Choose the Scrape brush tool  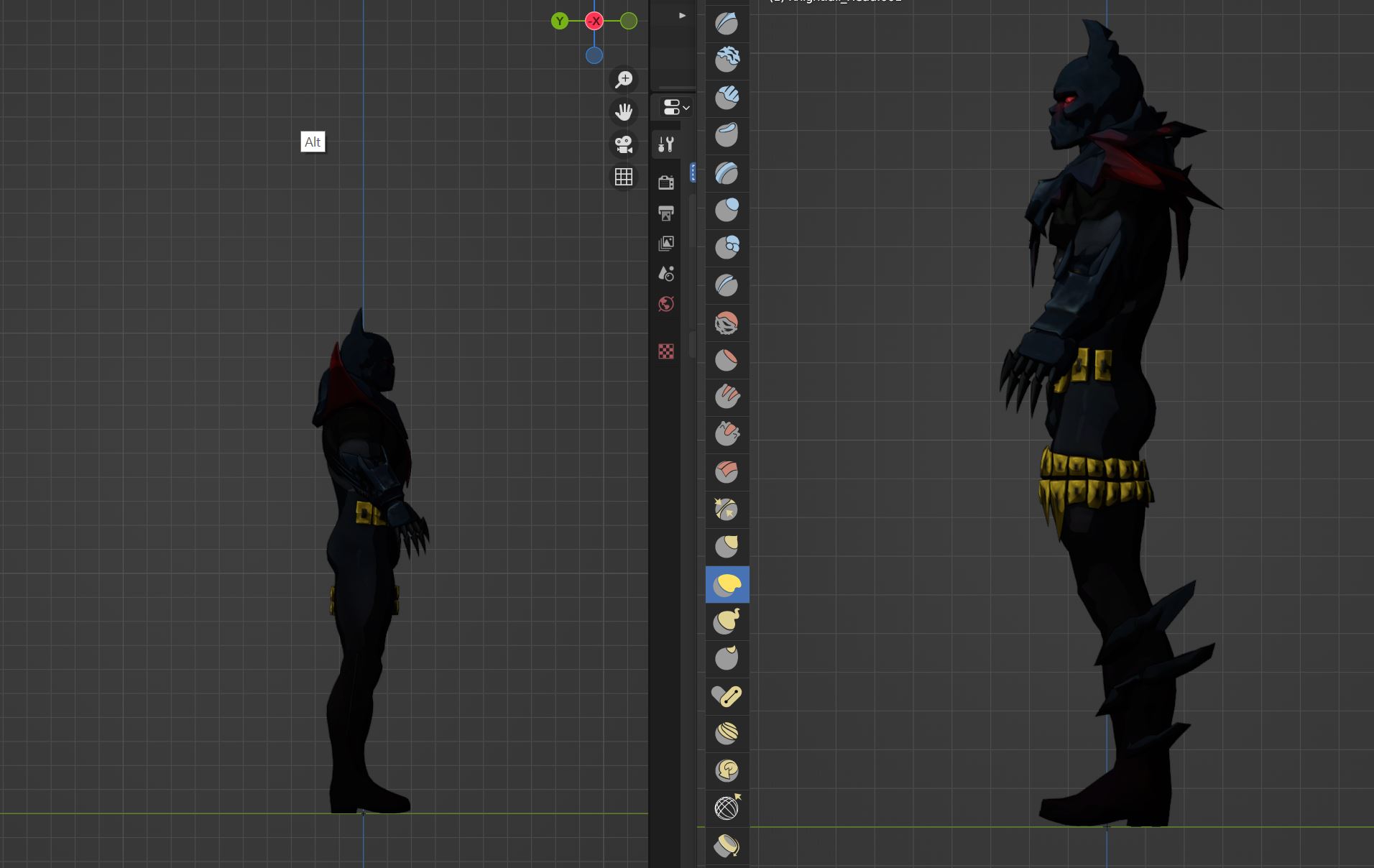[727, 434]
